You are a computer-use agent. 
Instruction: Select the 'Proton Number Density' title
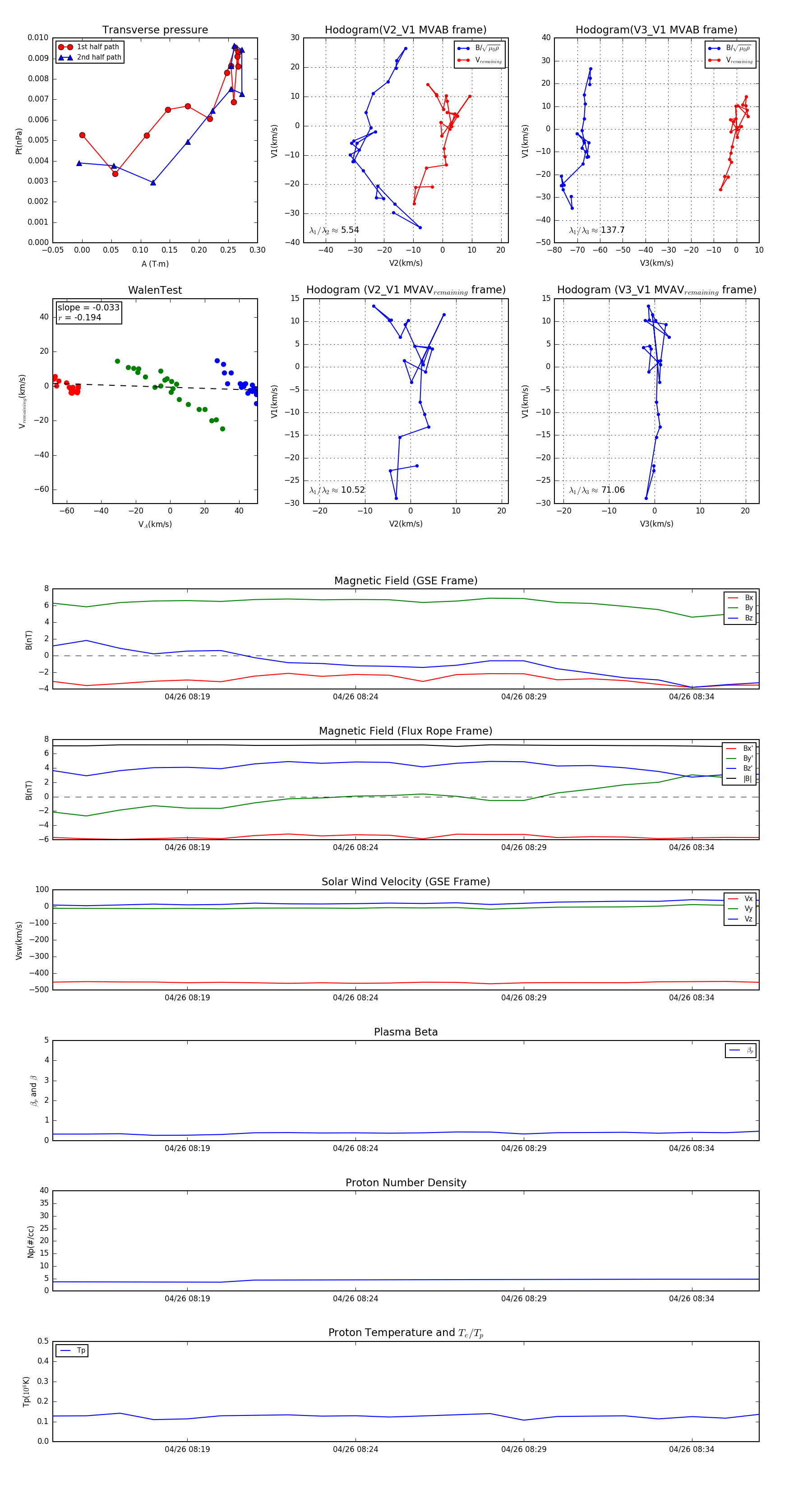coord(406,1182)
